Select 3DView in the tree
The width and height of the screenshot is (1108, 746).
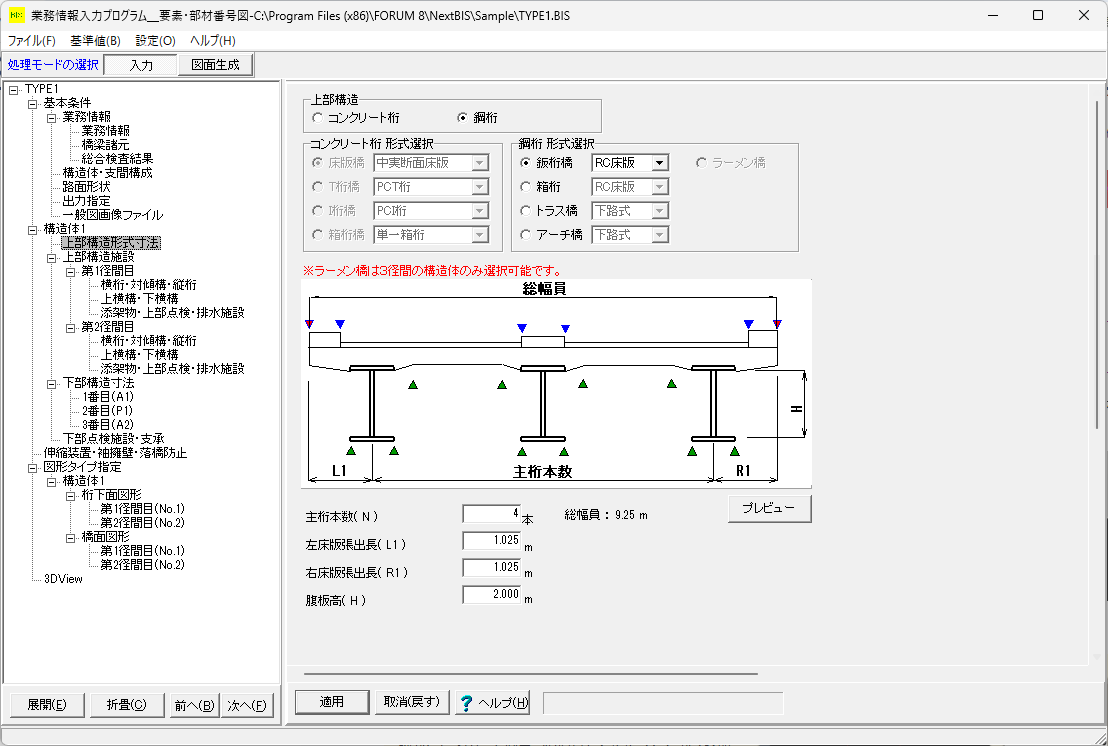click(63, 579)
